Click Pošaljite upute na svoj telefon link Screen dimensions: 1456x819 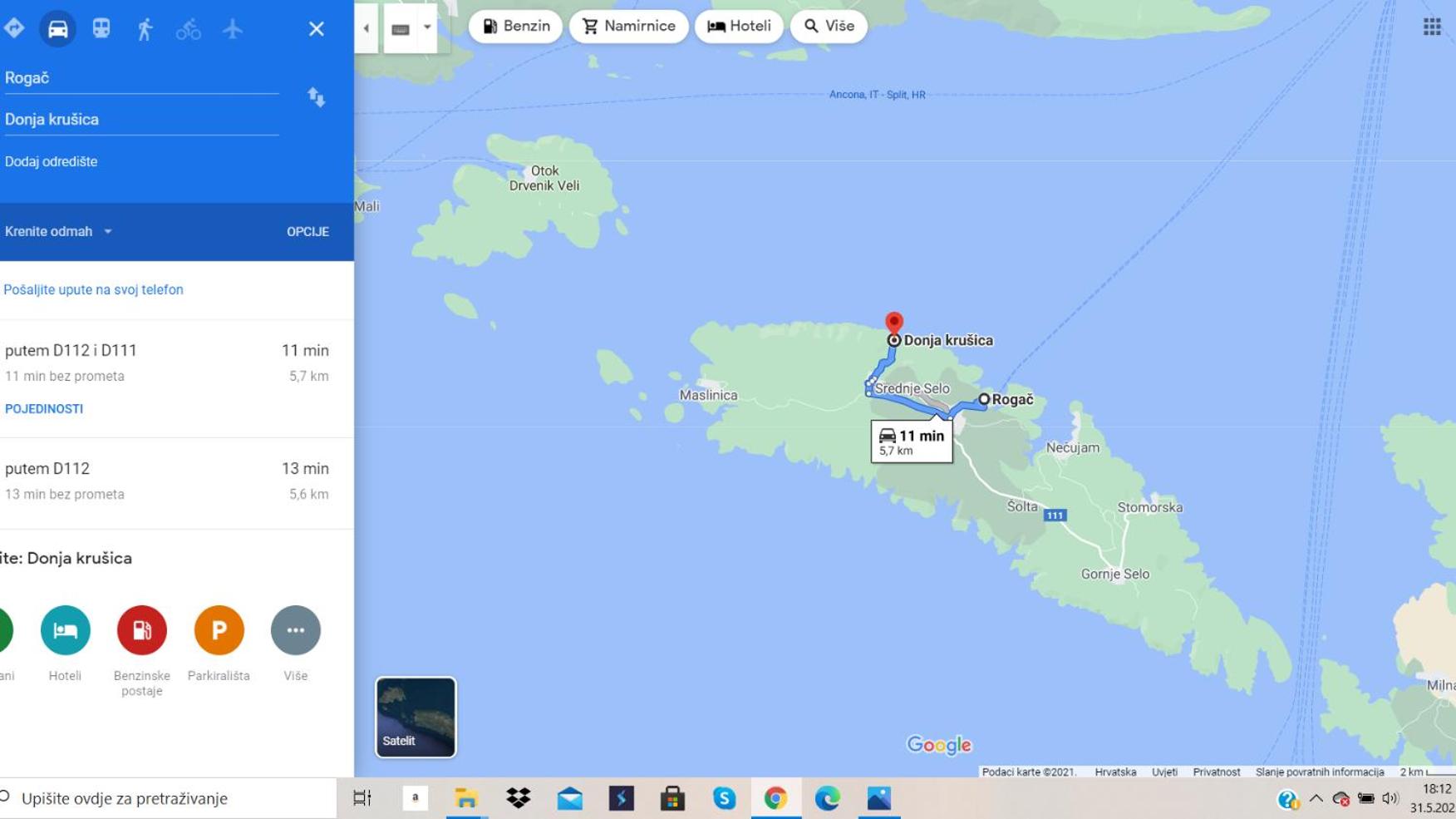click(x=93, y=289)
